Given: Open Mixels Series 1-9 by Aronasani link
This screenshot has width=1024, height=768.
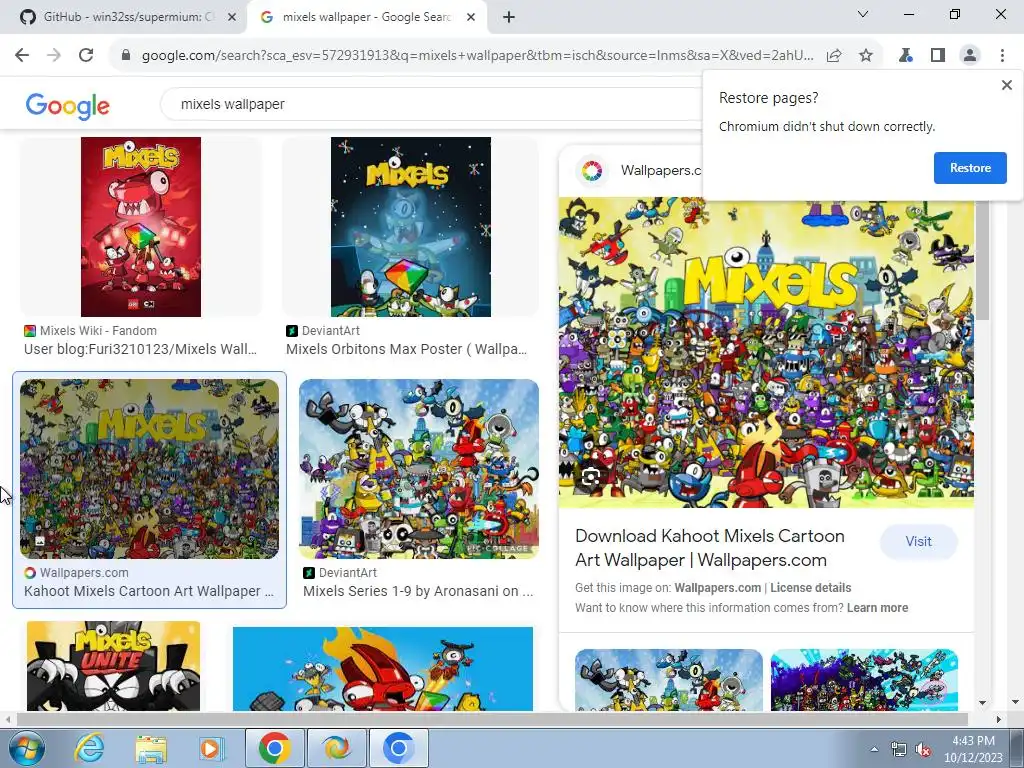Looking at the screenshot, I should point(418,591).
